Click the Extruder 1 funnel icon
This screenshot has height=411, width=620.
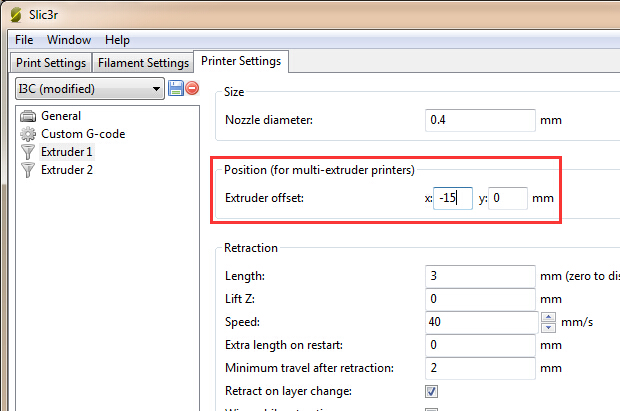coord(28,152)
